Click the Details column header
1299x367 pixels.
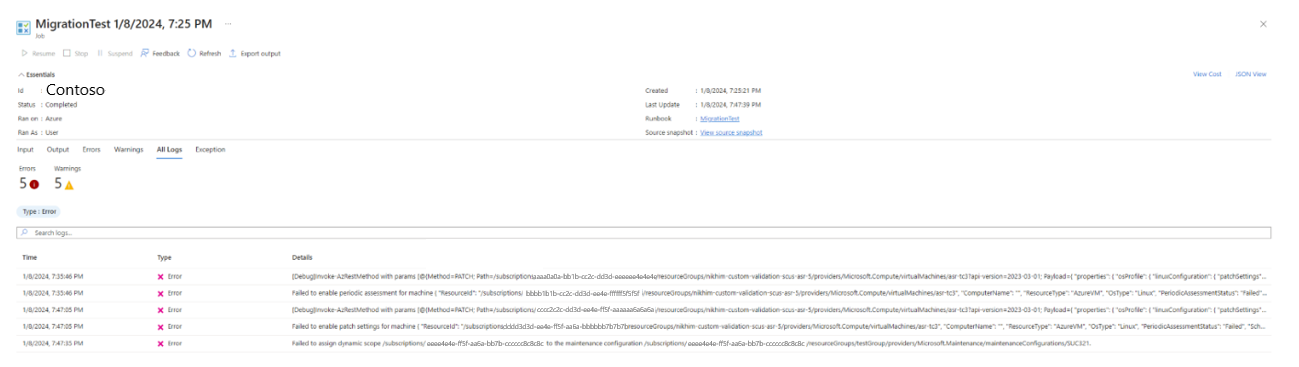302,257
